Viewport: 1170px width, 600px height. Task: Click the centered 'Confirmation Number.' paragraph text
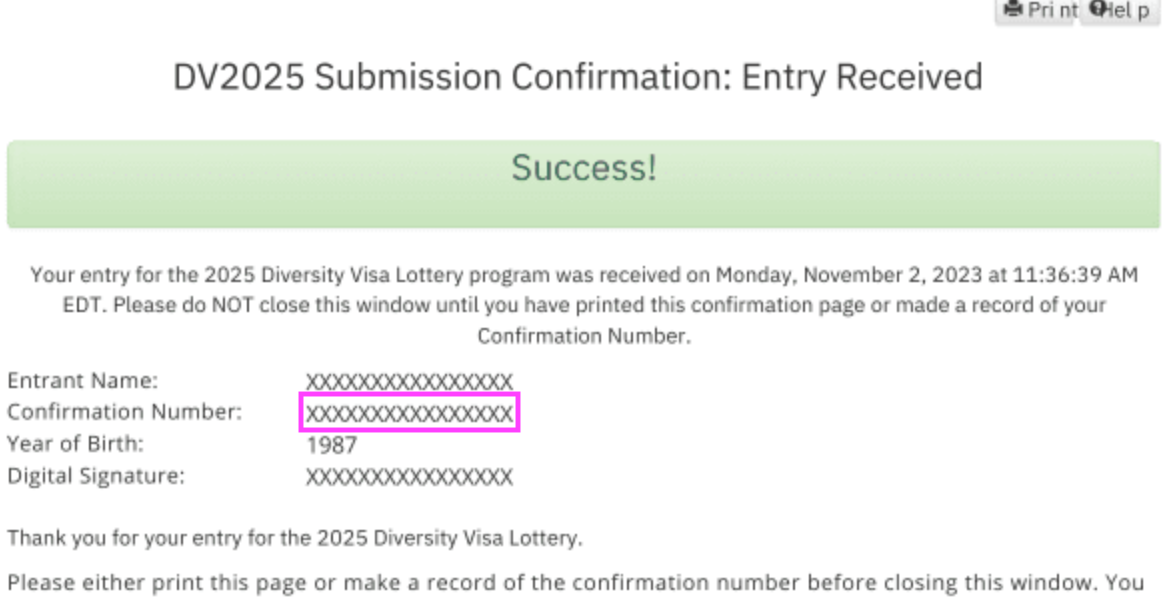coord(584,337)
